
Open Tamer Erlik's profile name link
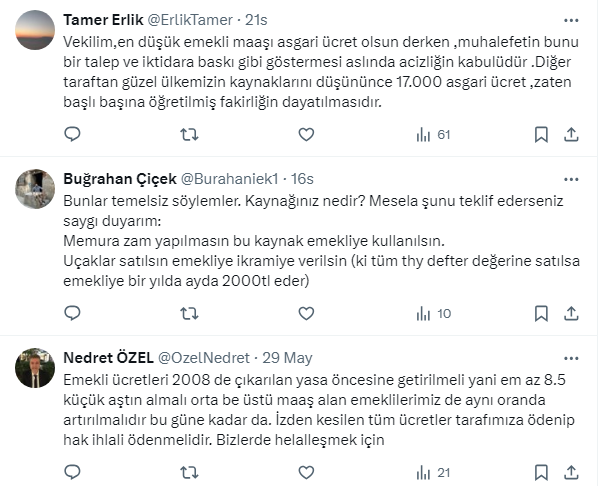click(x=101, y=20)
